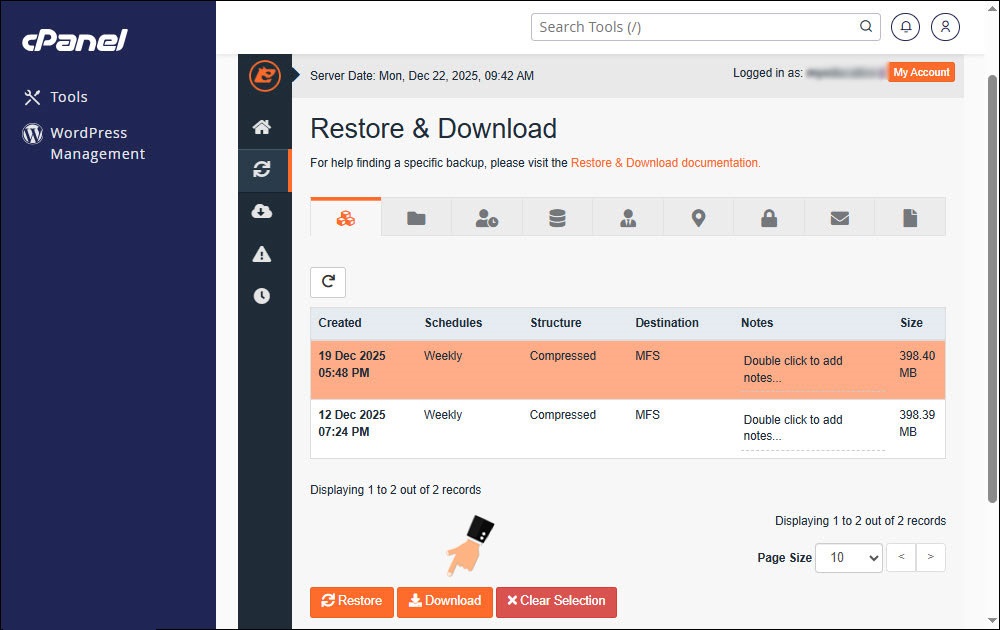Click the notifications bell icon
The image size is (1000, 630).
(906, 27)
